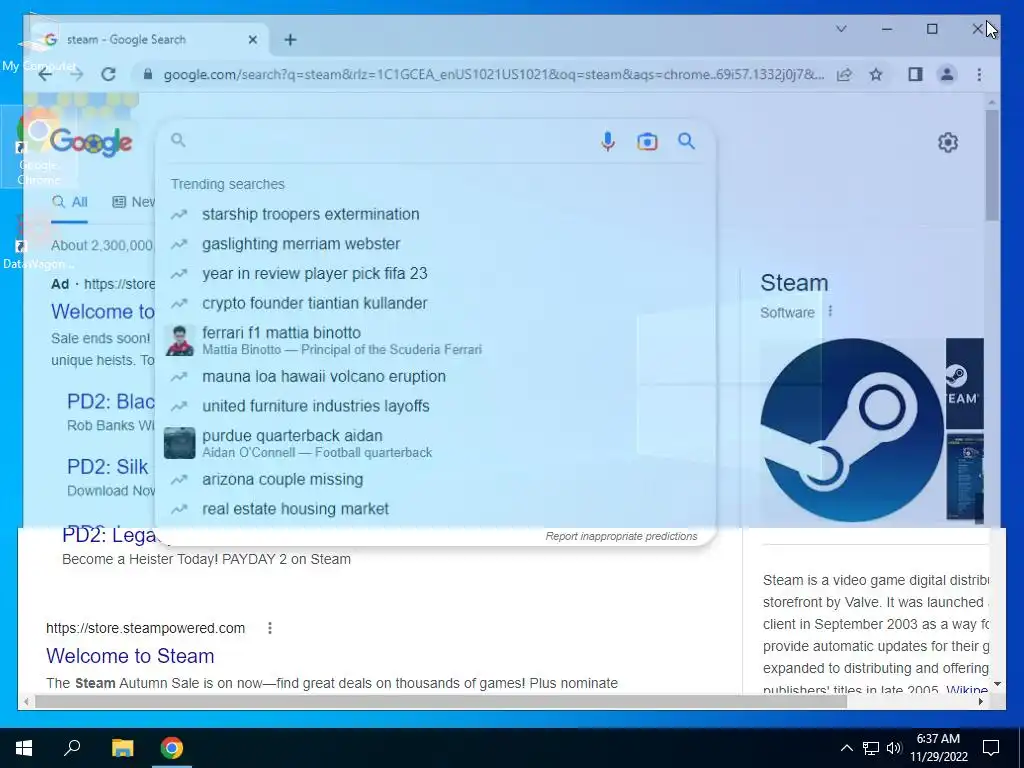Select 'year in review player pick fifa 23'
Viewport: 1024px width, 768px height.
pos(436,274)
